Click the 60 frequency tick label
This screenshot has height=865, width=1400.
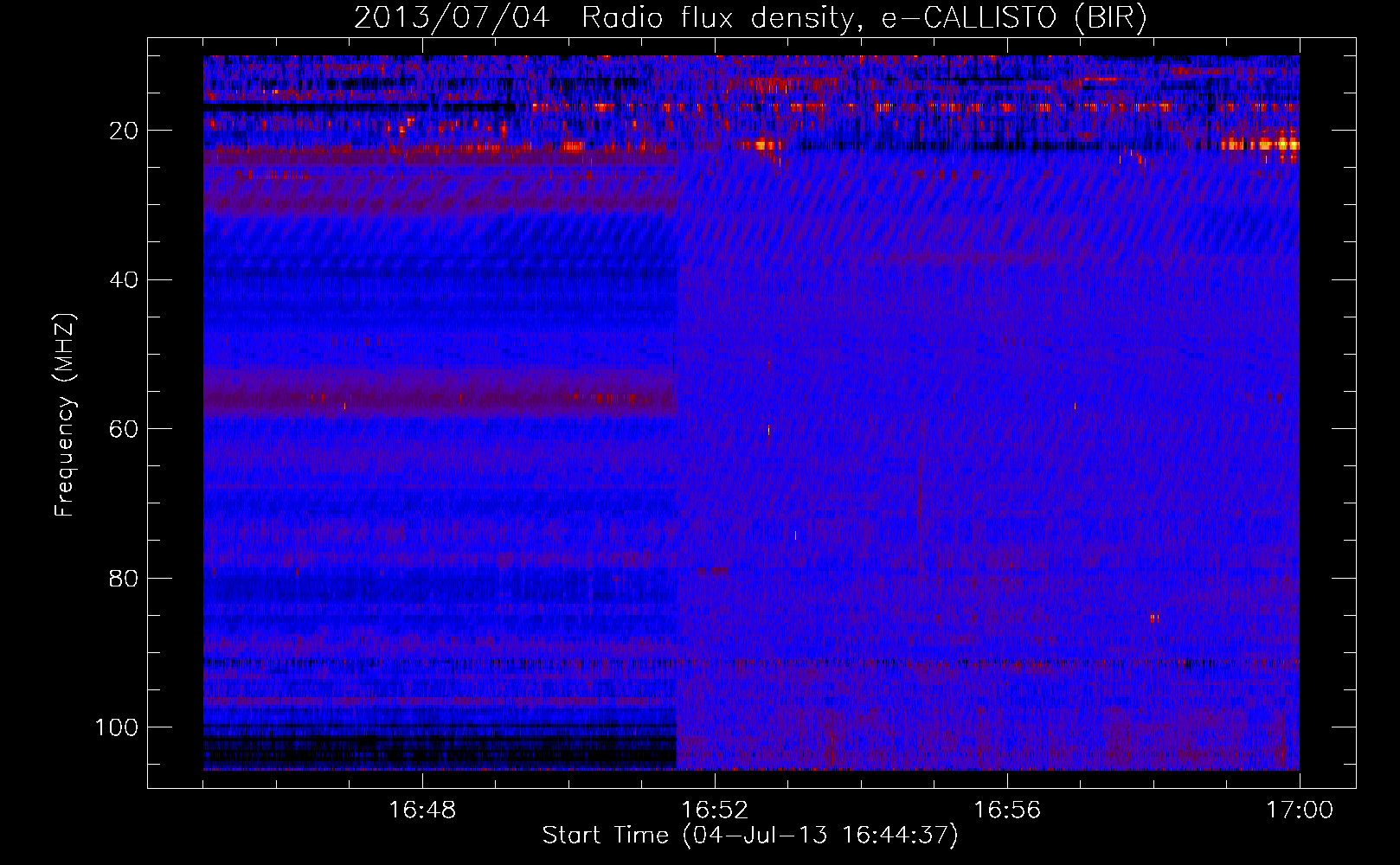pos(125,430)
